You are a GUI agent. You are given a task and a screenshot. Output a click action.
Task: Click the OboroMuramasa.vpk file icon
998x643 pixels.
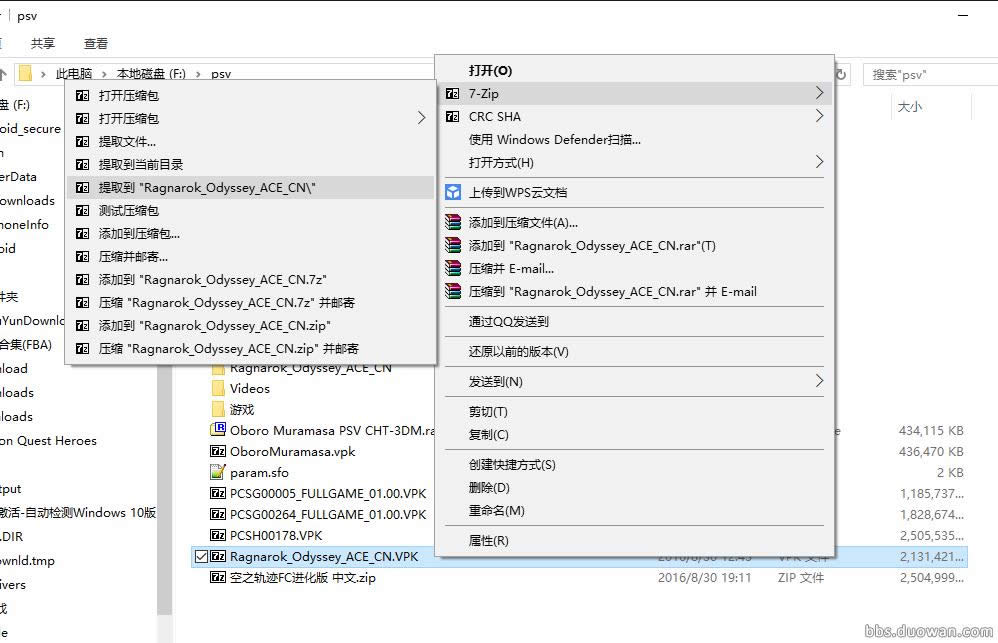coord(218,452)
